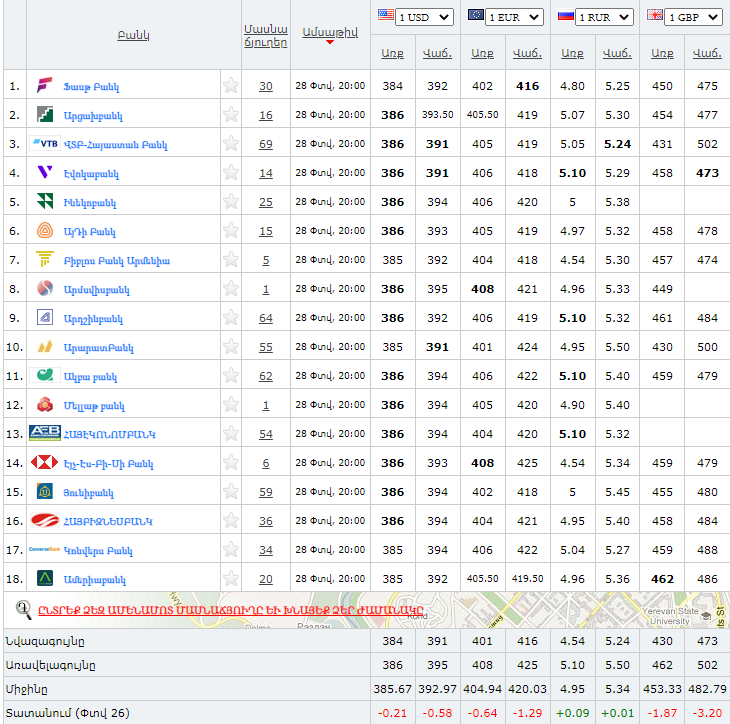This screenshot has height=724, width=730.
Task: Toggle favorite star for row 14 HSBC
Action: pyautogui.click(x=230, y=462)
